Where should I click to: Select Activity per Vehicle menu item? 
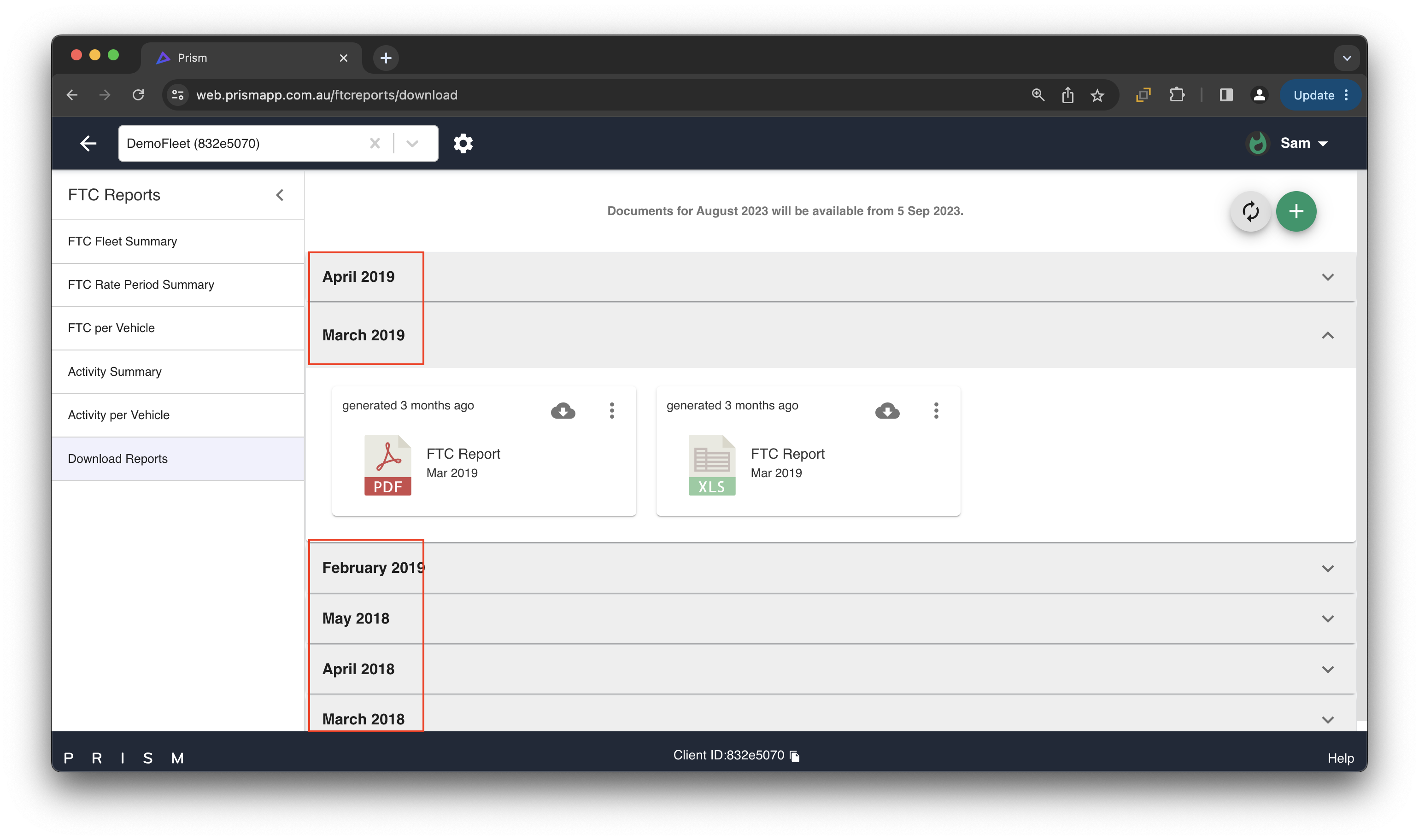[118, 415]
